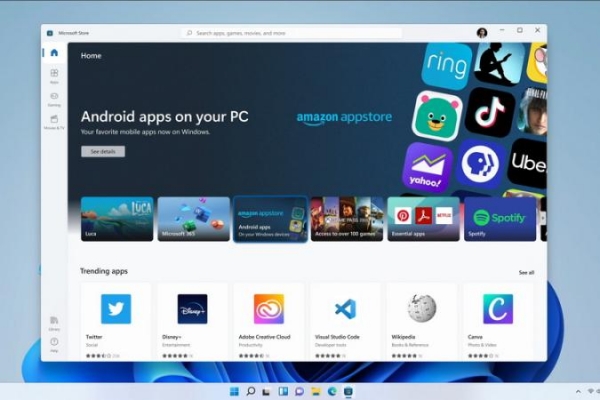600x400 pixels.
Task: Open the Home tab in sidebar
Action: pos(54,52)
